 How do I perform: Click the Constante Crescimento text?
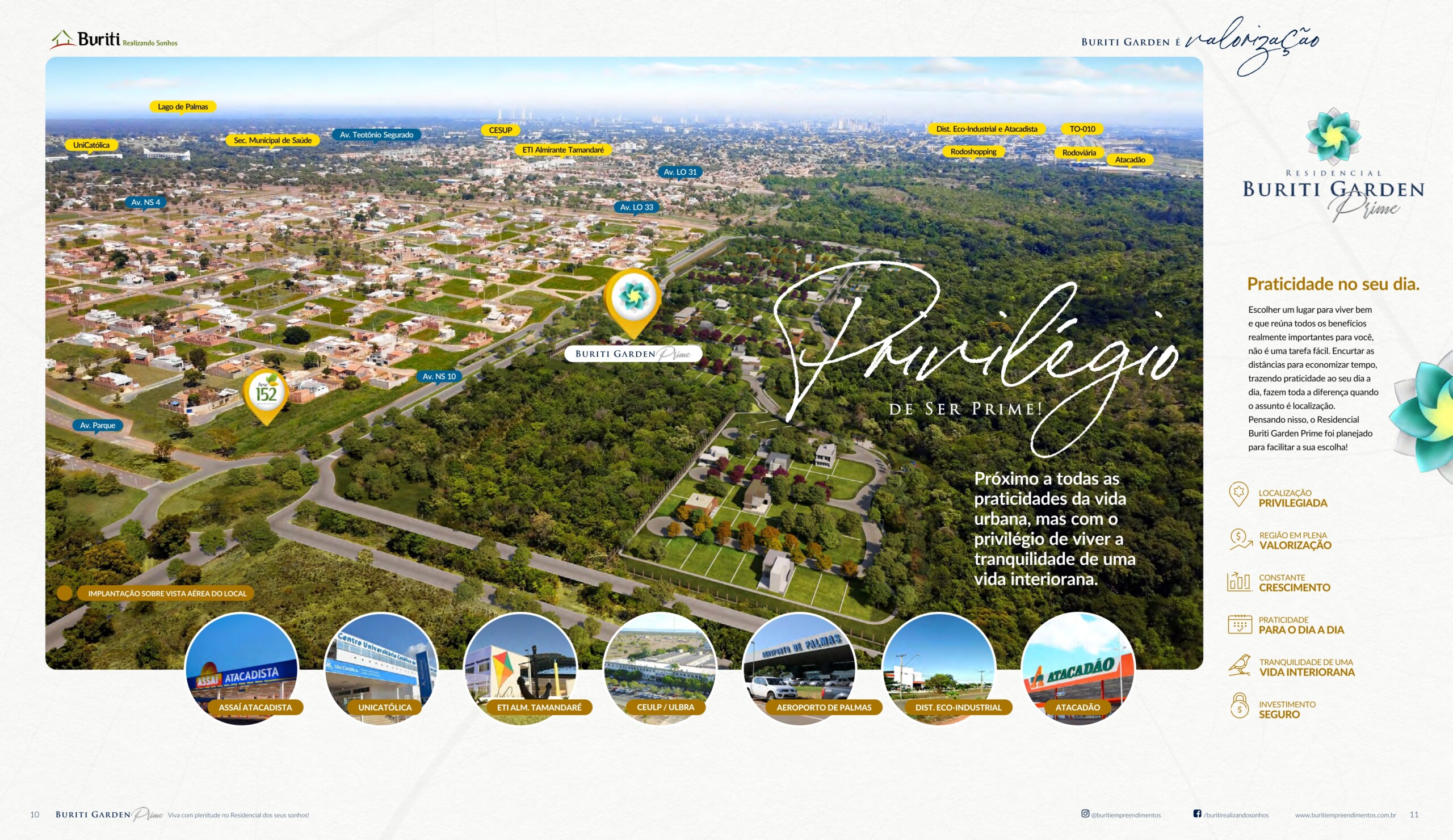1295,582
